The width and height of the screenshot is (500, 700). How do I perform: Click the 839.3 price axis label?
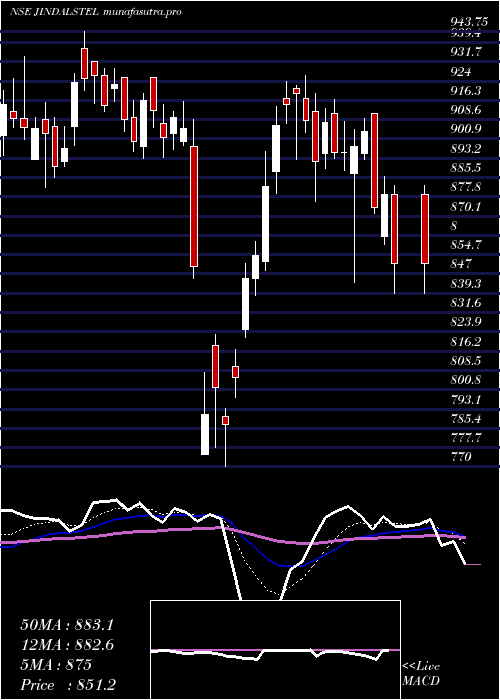(467, 284)
